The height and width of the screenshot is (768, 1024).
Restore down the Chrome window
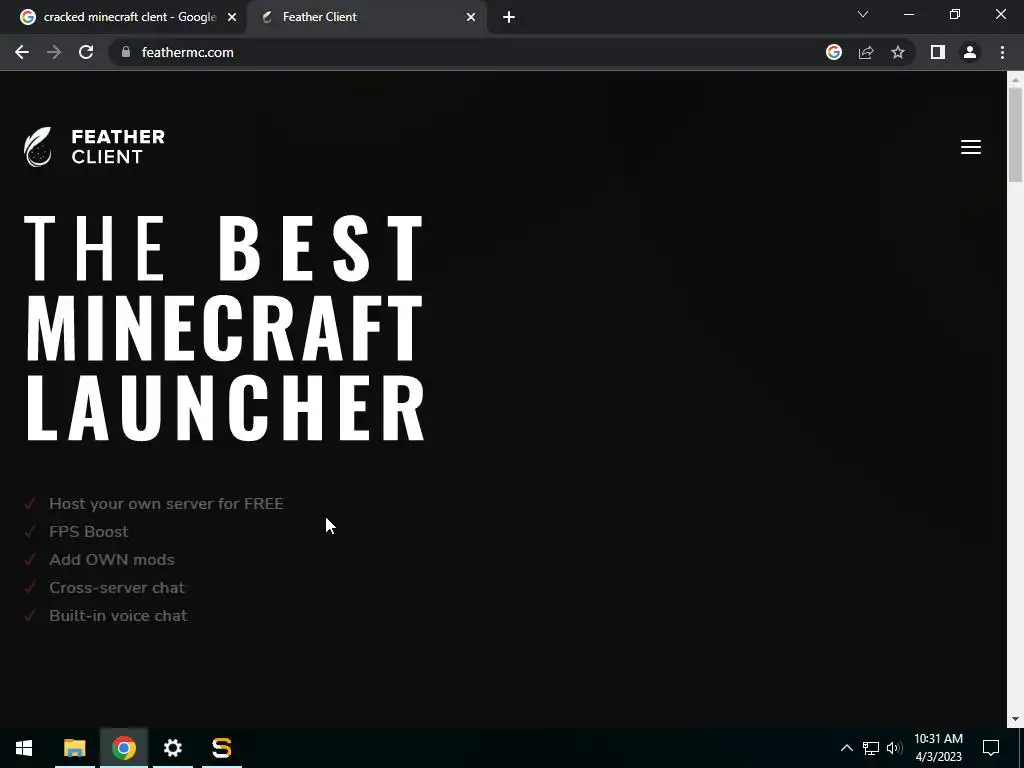click(955, 14)
